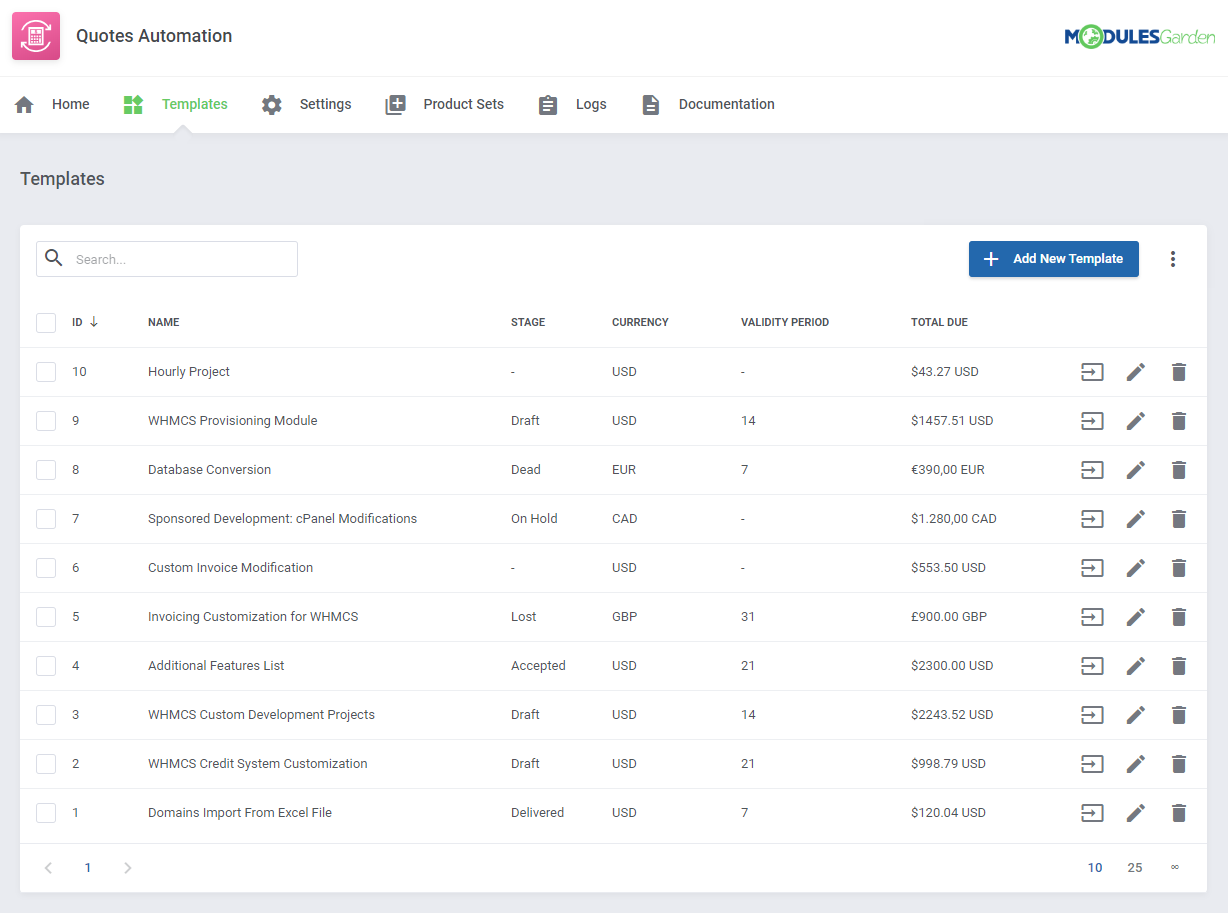Viewport: 1228px width, 913px height.
Task: Click the Quotes Automation module logo
Action: tap(35, 35)
